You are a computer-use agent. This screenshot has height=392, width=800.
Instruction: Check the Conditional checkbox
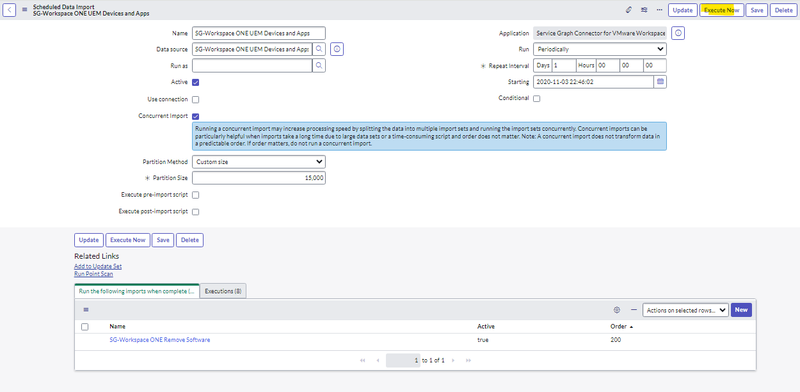pos(536,99)
